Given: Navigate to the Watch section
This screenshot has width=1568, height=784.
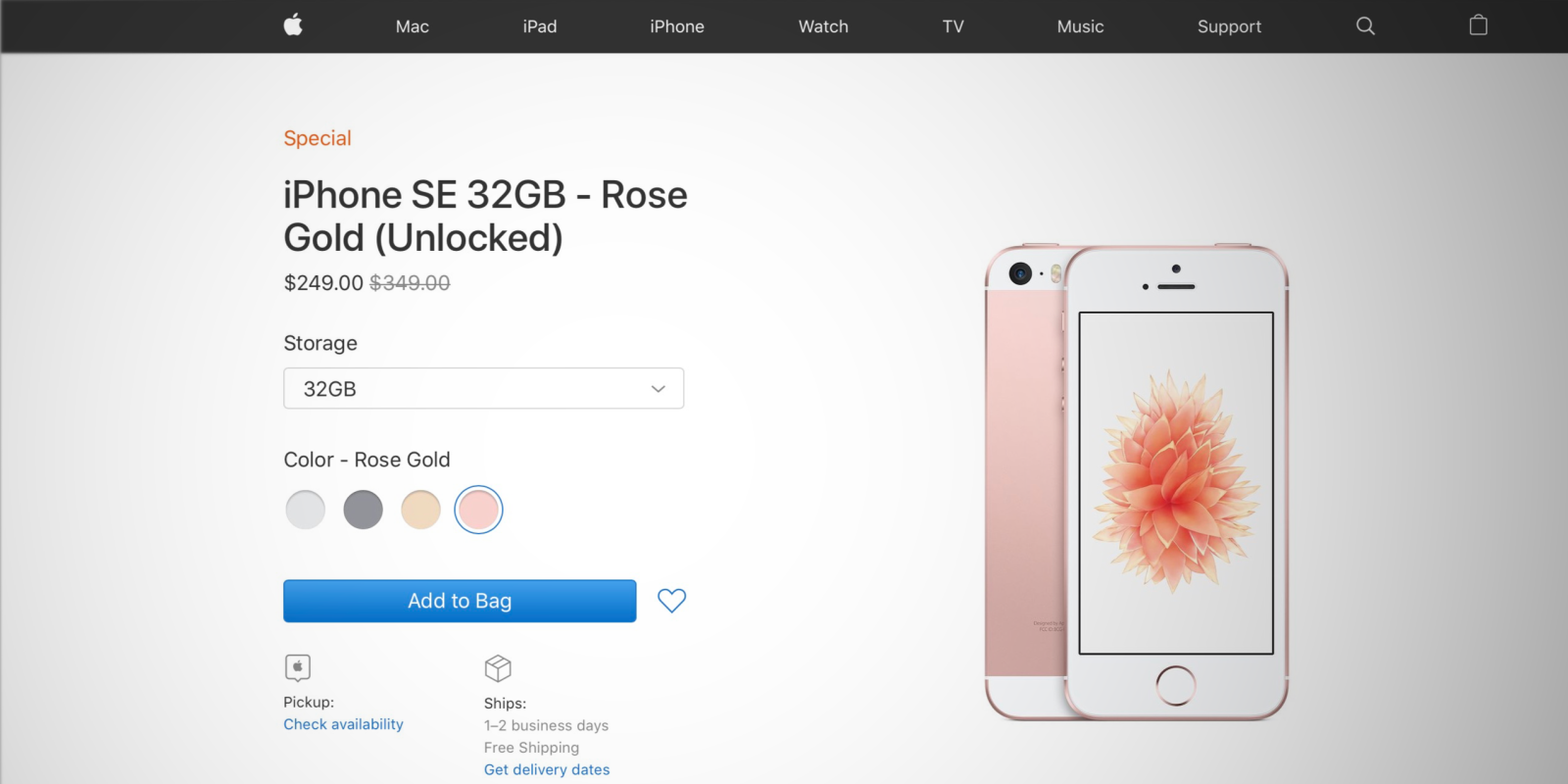Looking at the screenshot, I should (x=823, y=26).
